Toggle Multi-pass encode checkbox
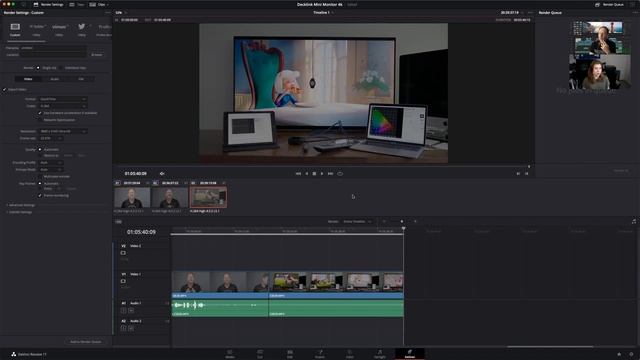640x360 pixels. point(40,176)
